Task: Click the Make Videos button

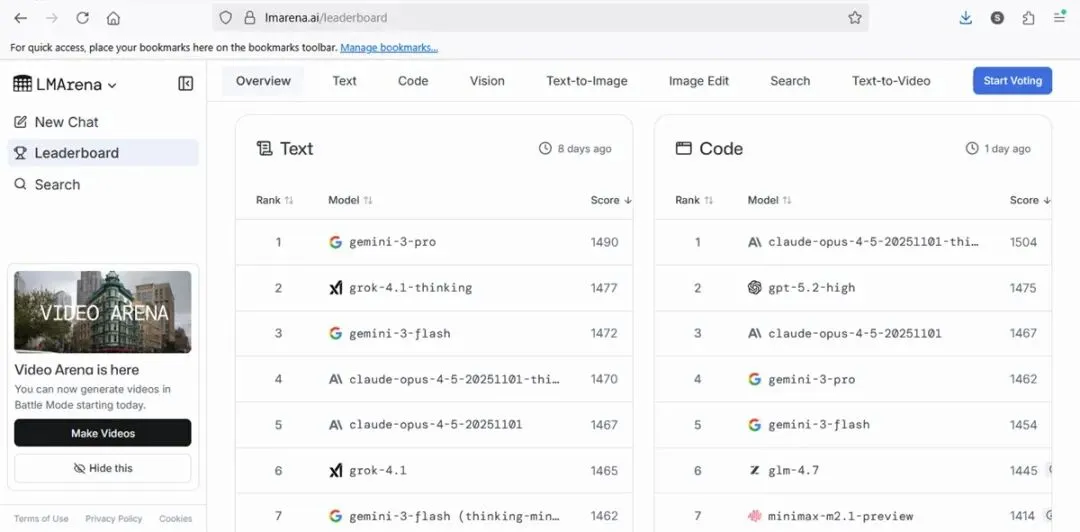Action: click(x=103, y=433)
